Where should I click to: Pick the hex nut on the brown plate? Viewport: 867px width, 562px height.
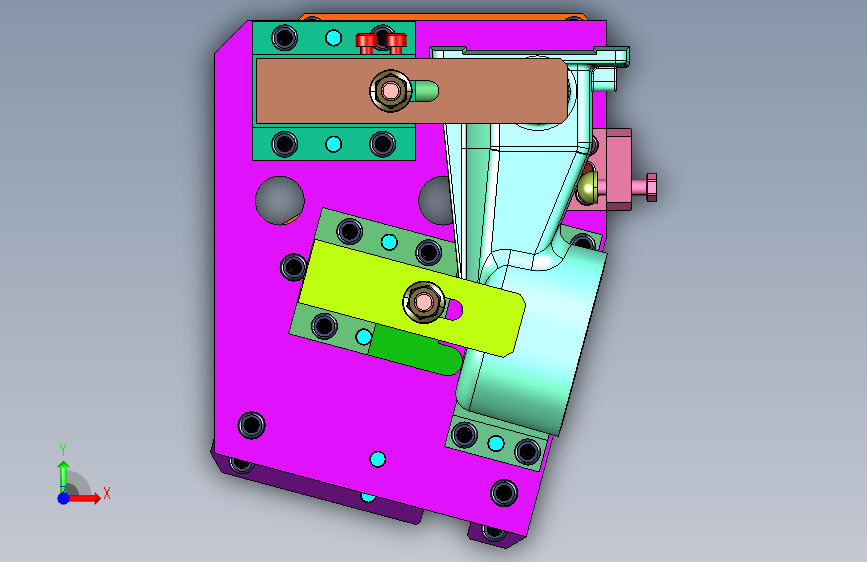pos(391,91)
